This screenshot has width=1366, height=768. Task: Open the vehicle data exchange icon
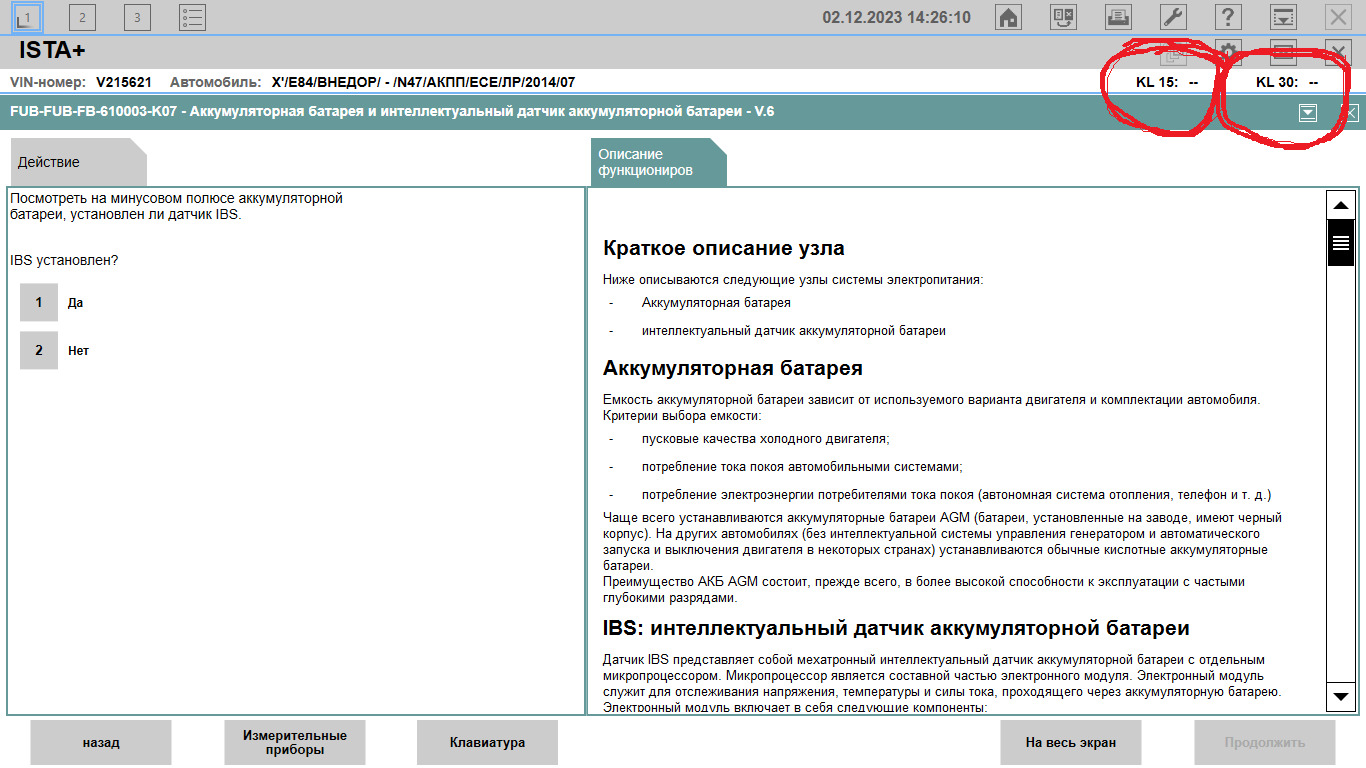pos(1063,17)
